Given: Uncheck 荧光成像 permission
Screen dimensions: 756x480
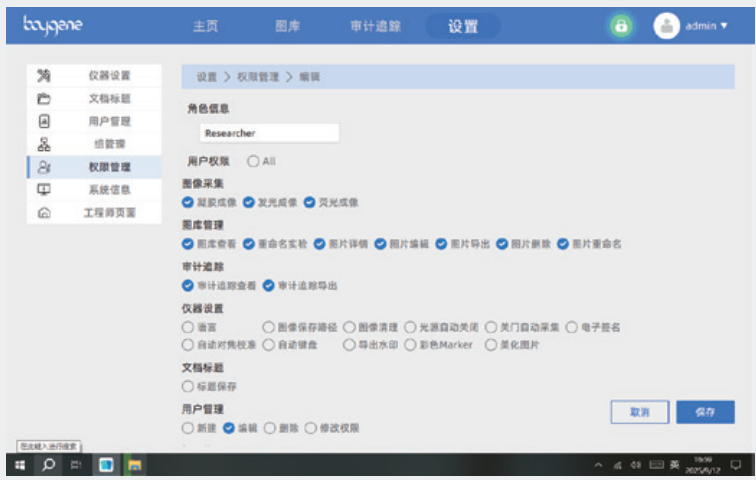Looking at the screenshot, I should (x=310, y=202).
